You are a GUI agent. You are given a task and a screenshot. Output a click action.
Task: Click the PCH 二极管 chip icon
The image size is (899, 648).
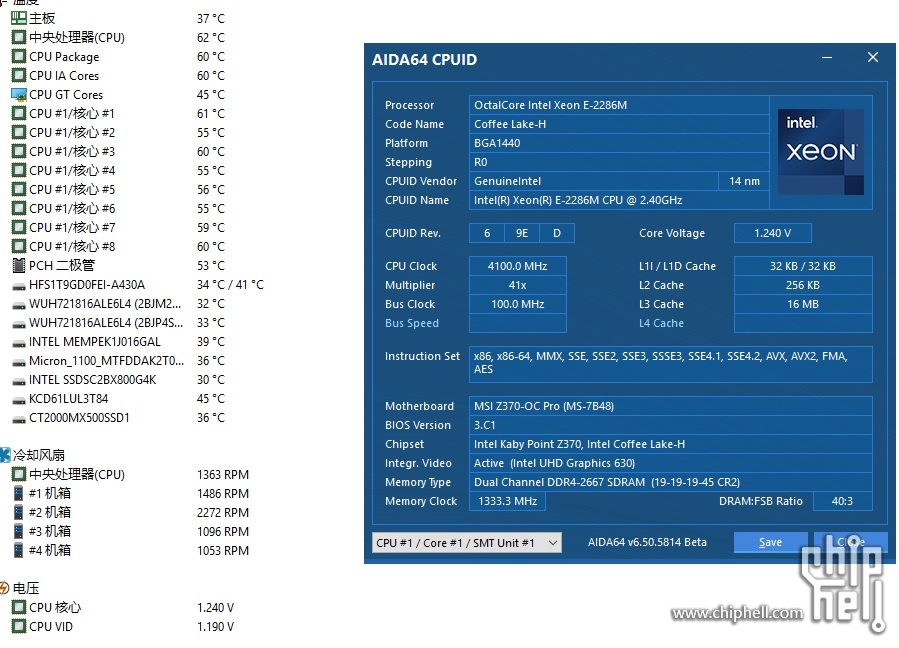point(19,265)
